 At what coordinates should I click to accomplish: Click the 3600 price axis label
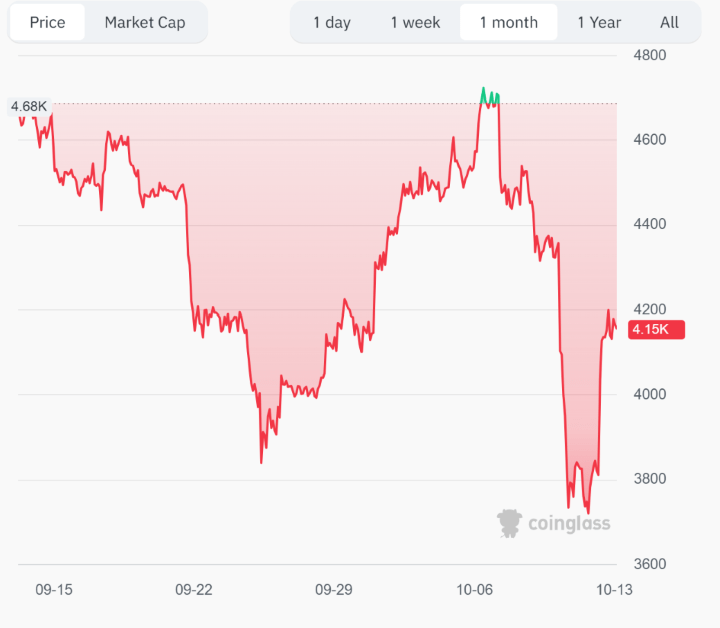coord(650,564)
